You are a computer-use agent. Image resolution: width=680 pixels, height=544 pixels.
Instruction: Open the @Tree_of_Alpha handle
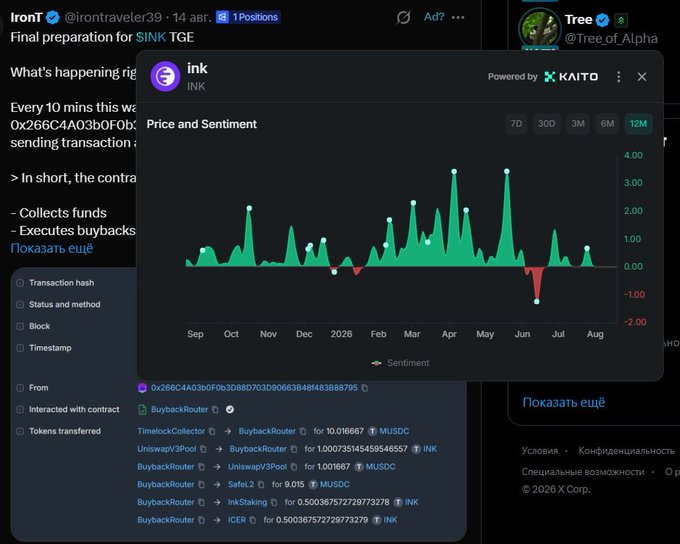[611, 39]
